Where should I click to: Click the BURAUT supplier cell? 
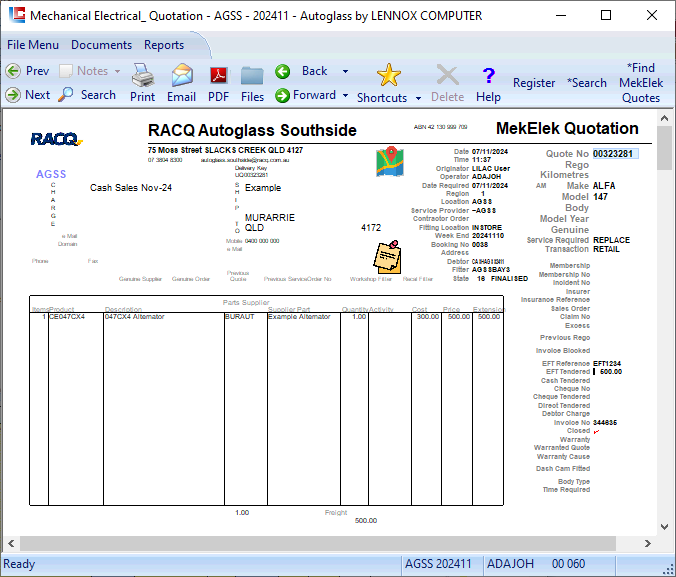coord(246,317)
